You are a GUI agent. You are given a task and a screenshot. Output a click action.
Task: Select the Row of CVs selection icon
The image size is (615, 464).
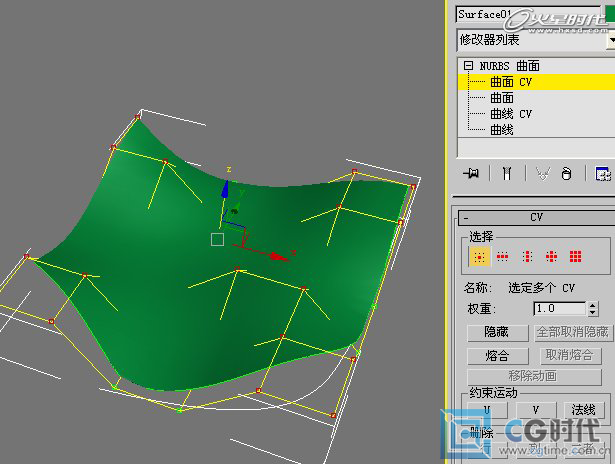(x=502, y=257)
